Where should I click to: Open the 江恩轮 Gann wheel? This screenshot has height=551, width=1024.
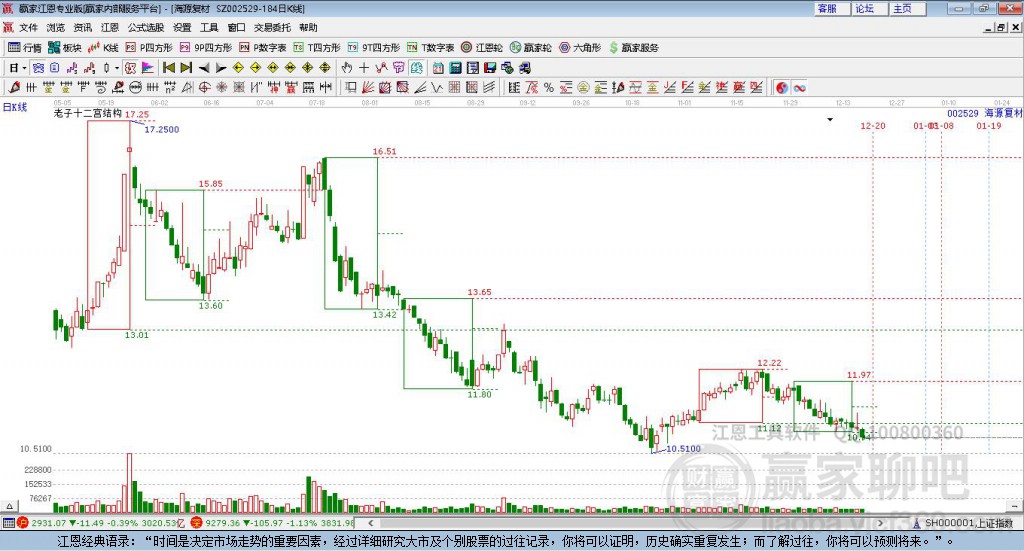tap(482, 48)
